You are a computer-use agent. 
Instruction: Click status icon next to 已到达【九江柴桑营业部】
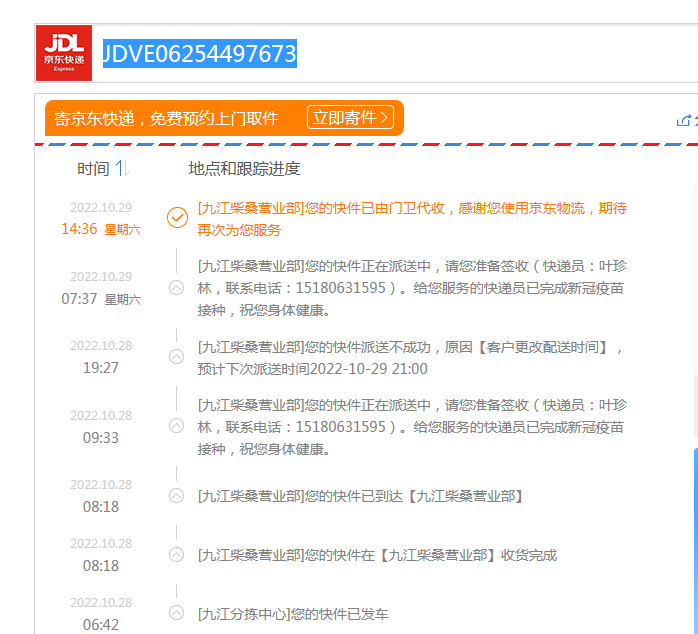[x=177, y=496]
